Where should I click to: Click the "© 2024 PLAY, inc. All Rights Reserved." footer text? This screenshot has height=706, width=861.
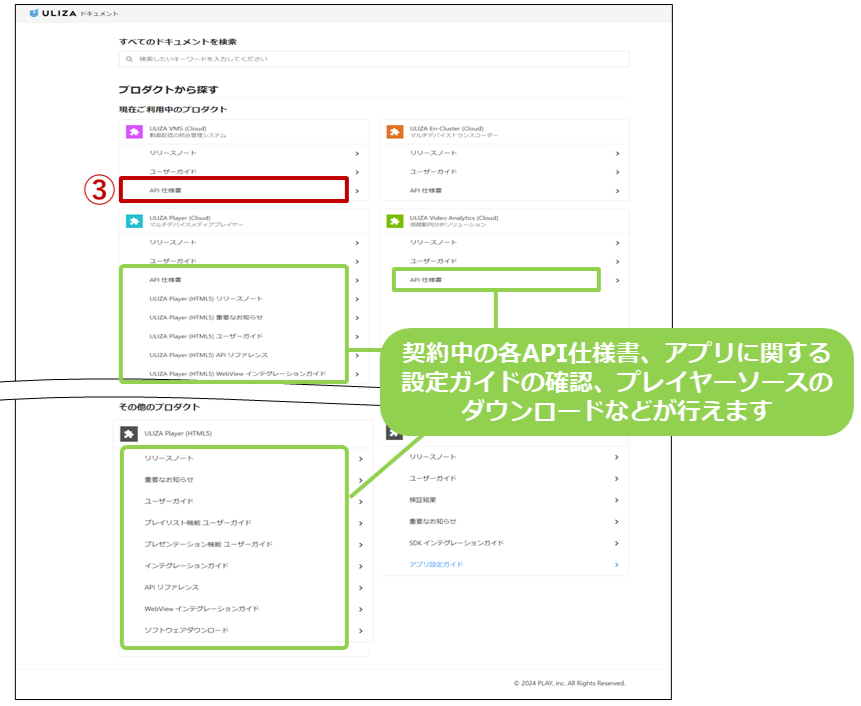click(x=569, y=683)
